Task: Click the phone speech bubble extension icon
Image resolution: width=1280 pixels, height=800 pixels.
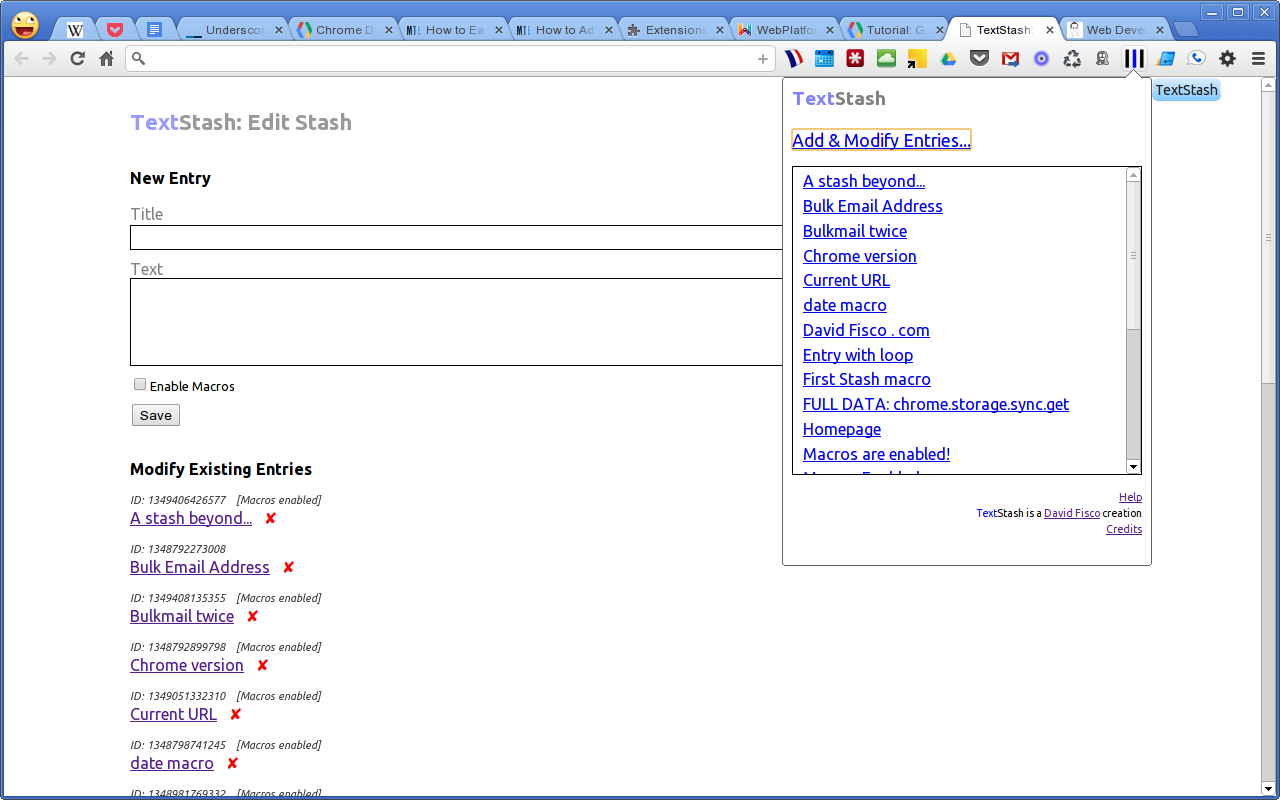Action: (1196, 59)
